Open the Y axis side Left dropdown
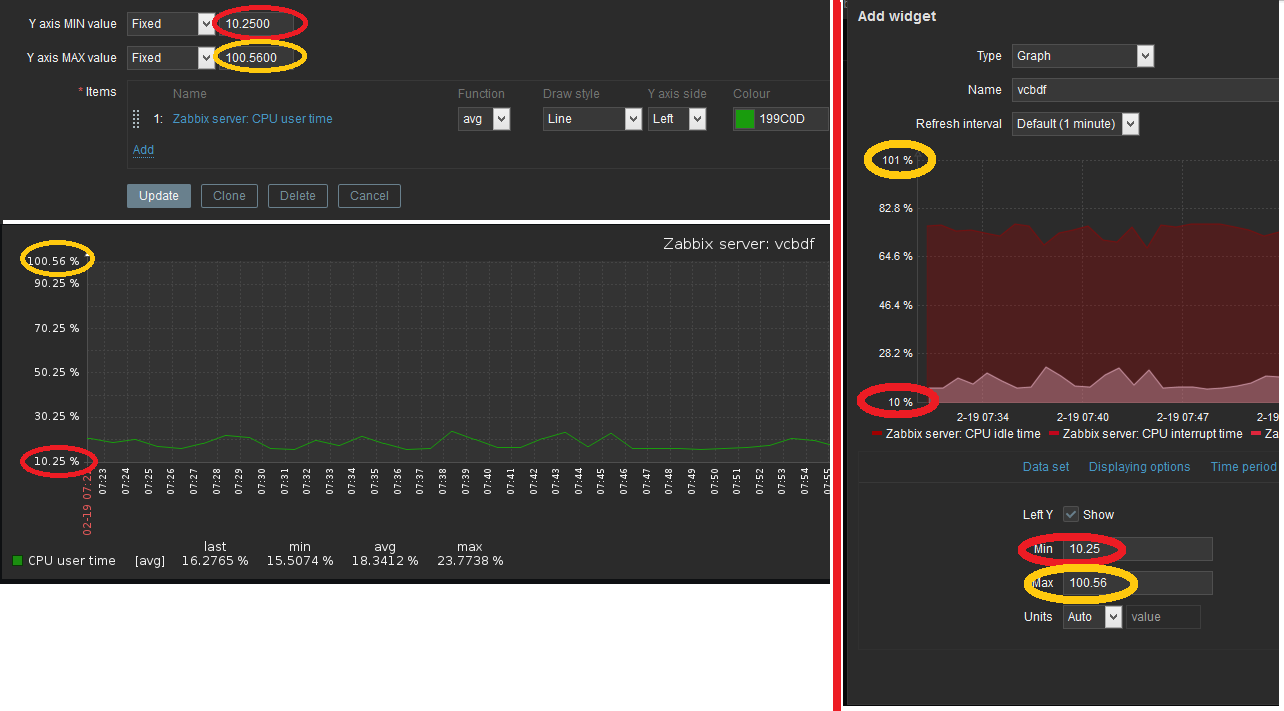1284x711 pixels. (677, 119)
